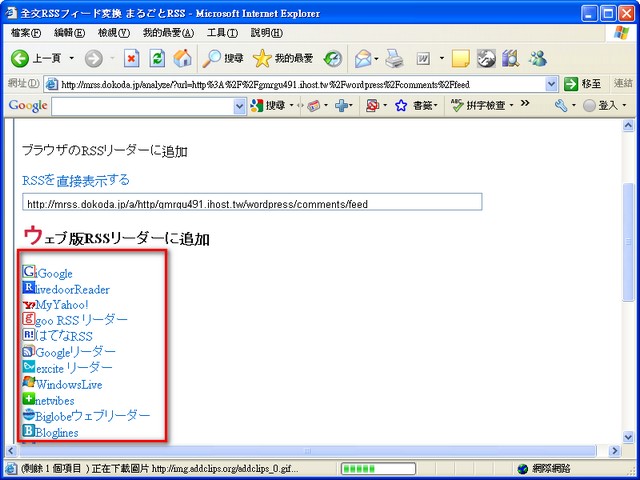Open the 我的最愛(A) menu
Image resolution: width=640 pixels, height=480 pixels.
coord(168,33)
